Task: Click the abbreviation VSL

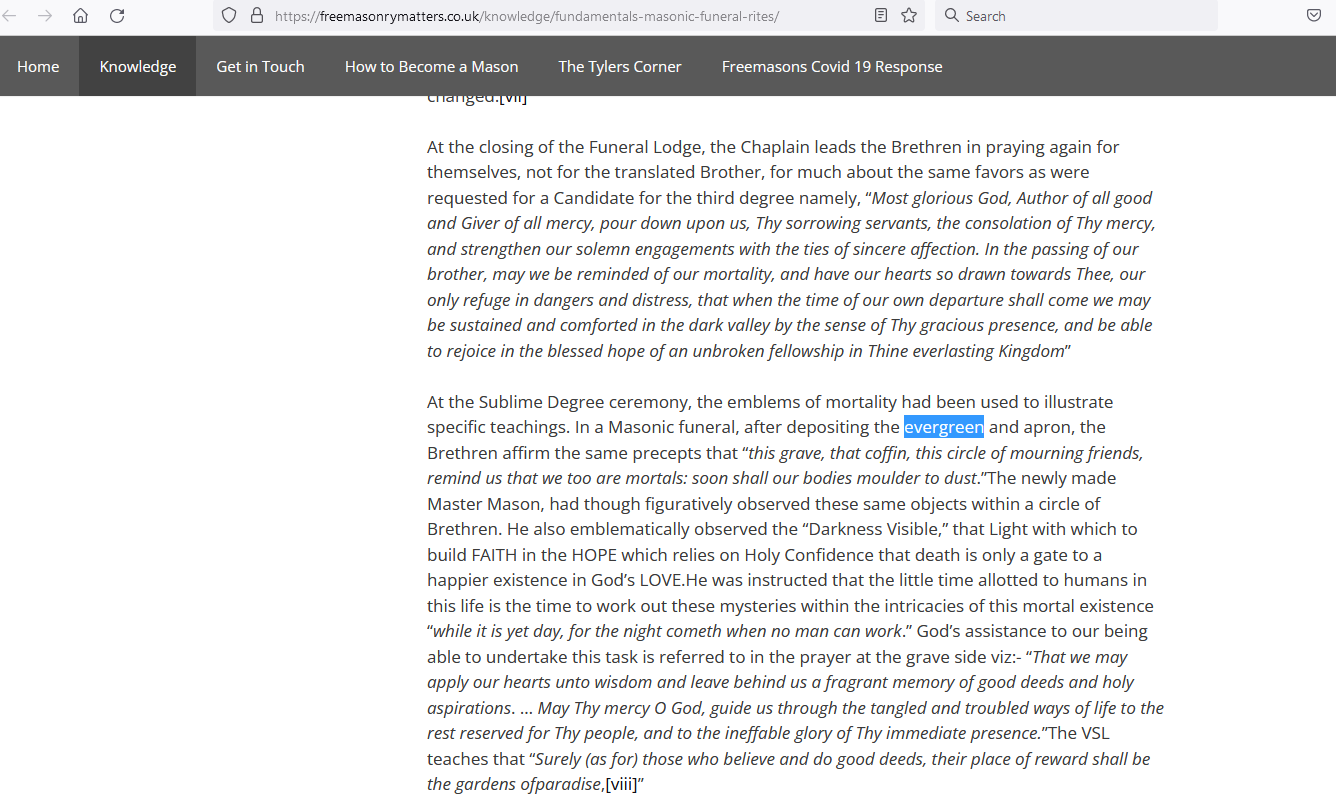Action: (x=1096, y=733)
